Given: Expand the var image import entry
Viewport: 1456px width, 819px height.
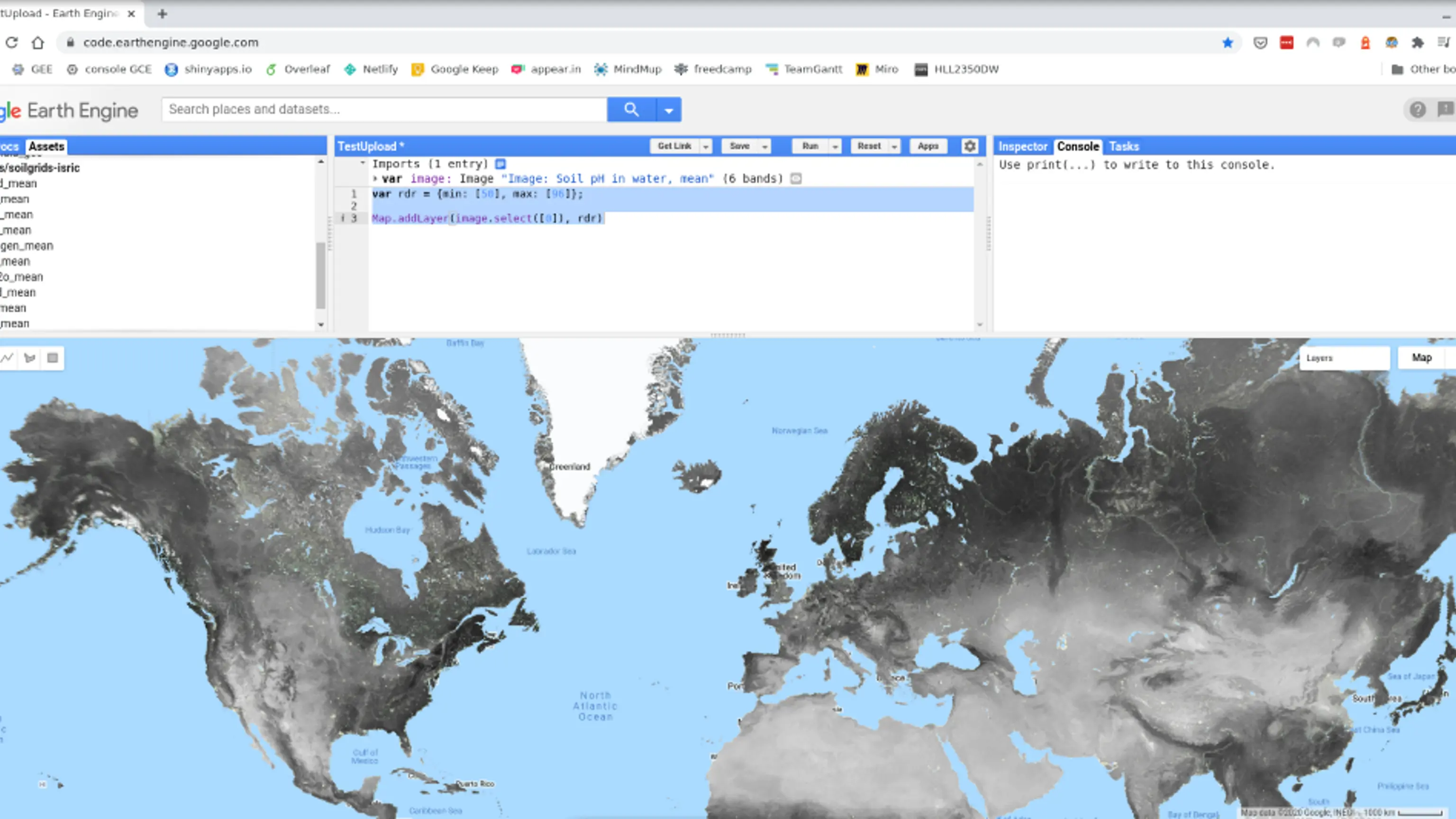Looking at the screenshot, I should tap(375, 179).
